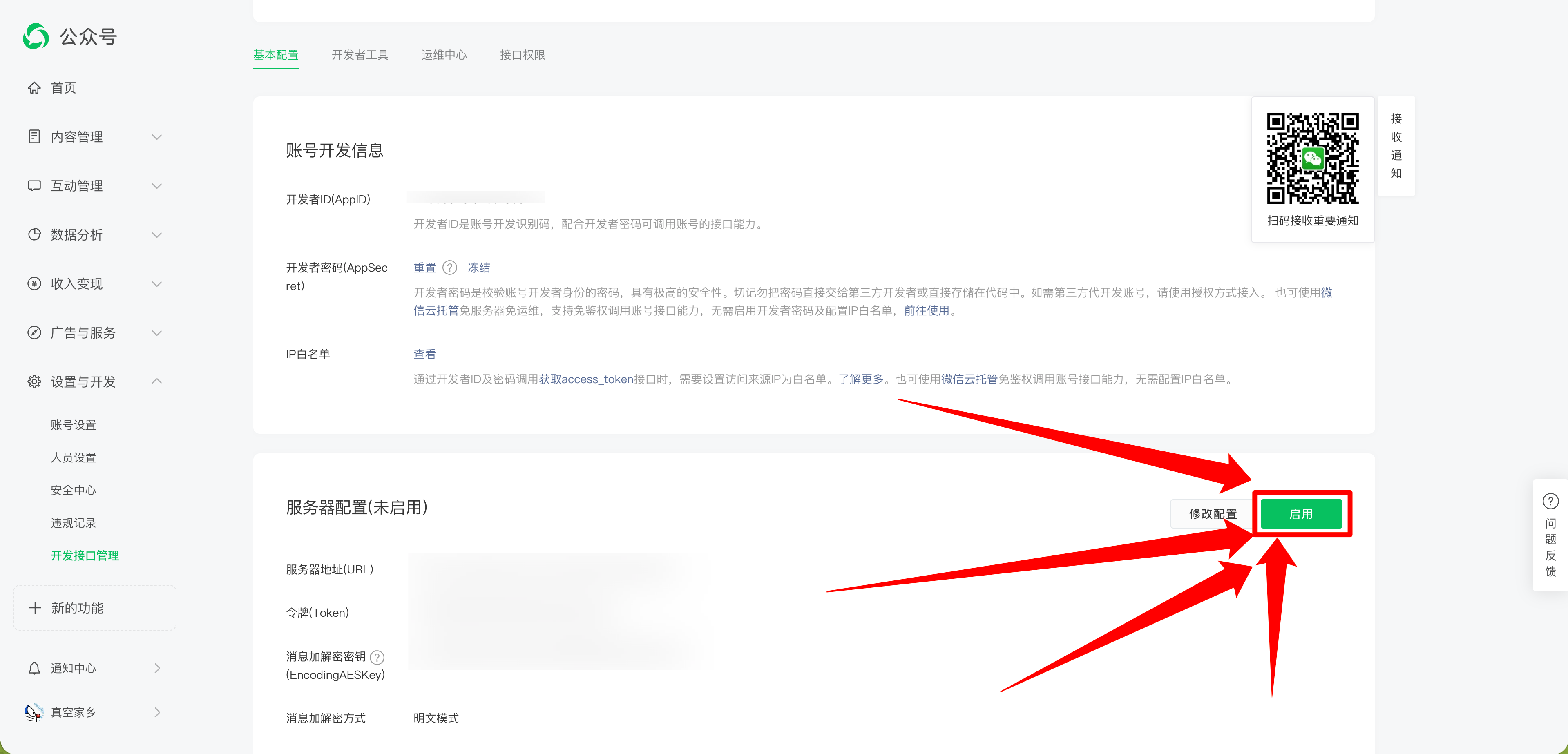Click the plus icon for 新的功能
The image size is (1568, 754).
[x=35, y=608]
